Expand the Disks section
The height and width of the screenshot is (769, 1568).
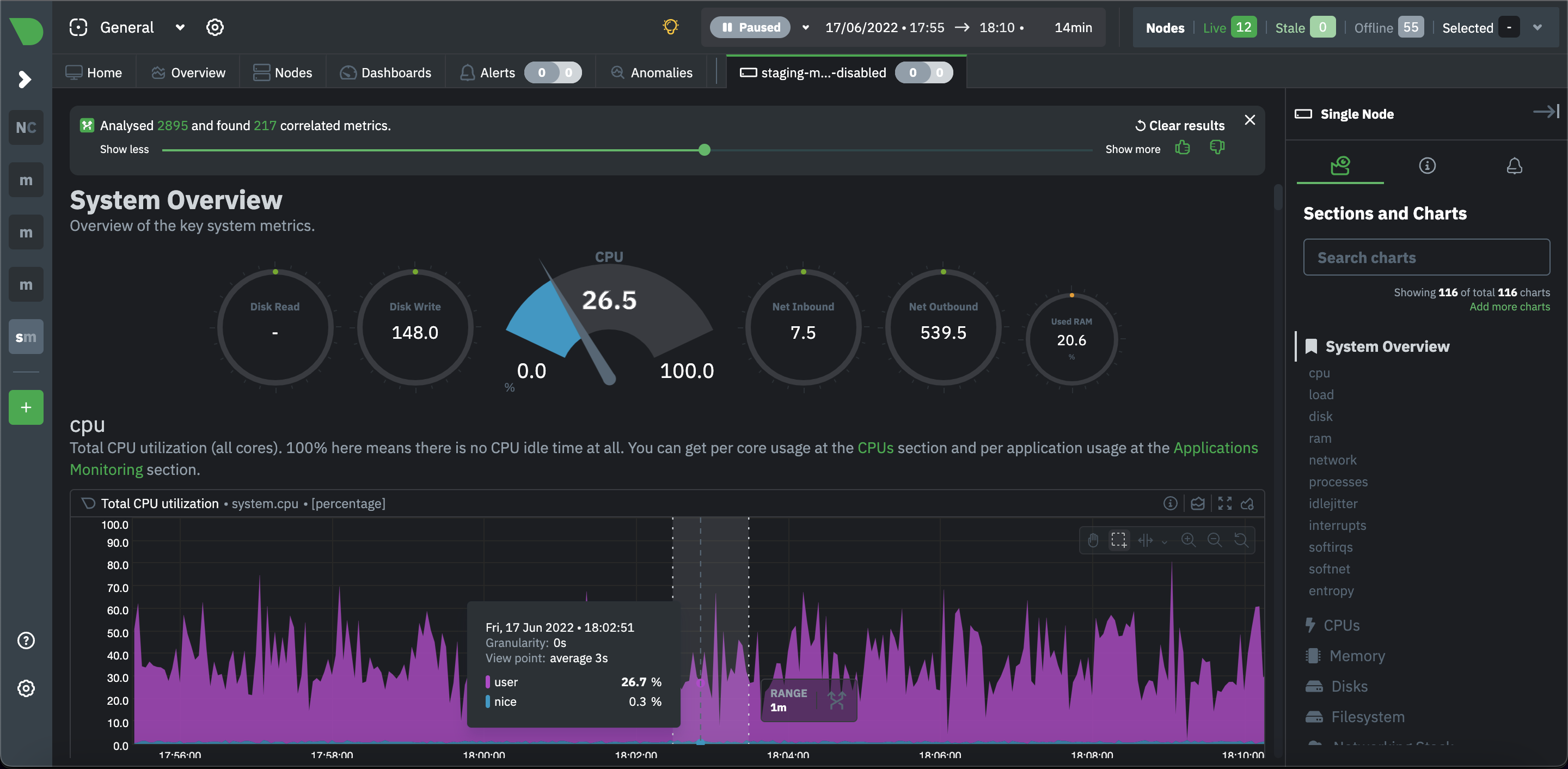(1336, 686)
